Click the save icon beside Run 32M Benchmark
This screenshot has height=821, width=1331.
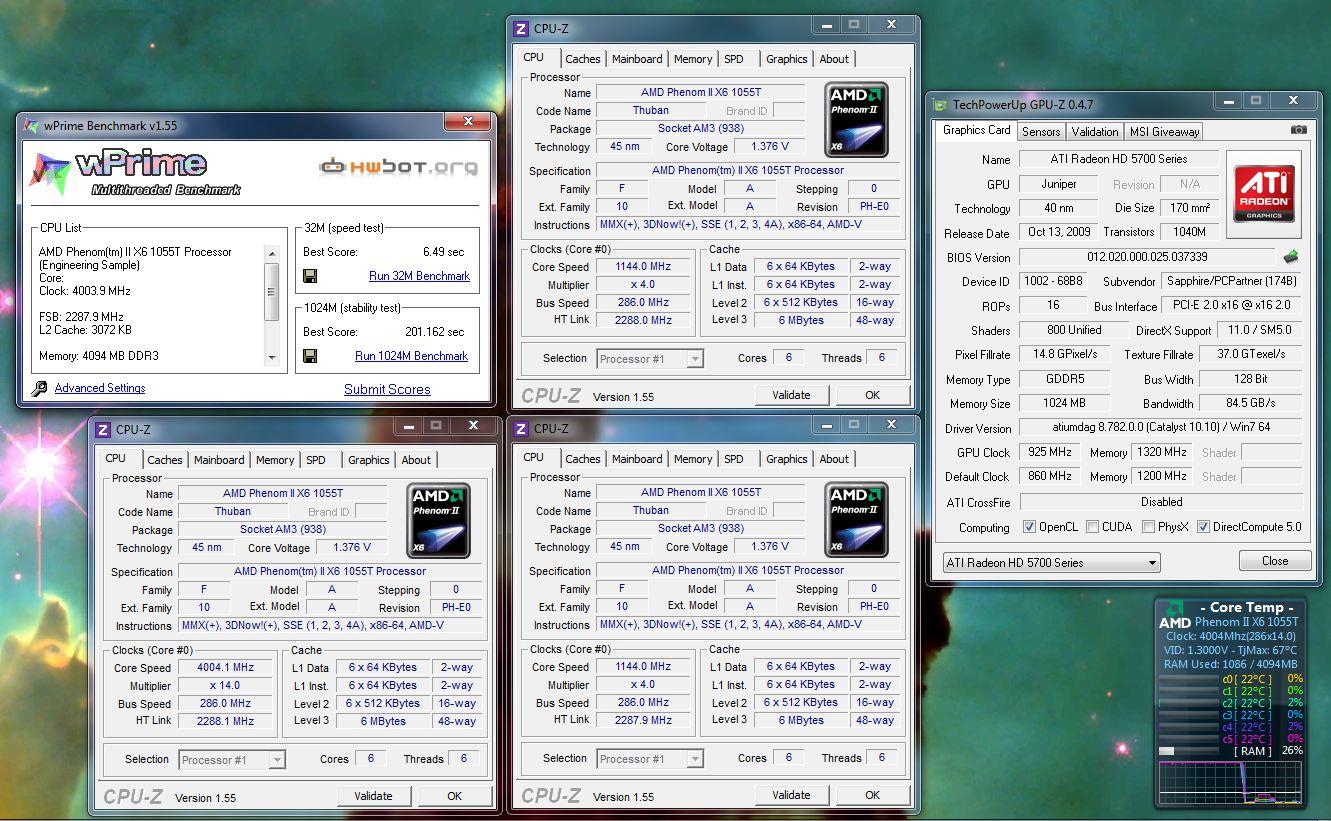[310, 276]
